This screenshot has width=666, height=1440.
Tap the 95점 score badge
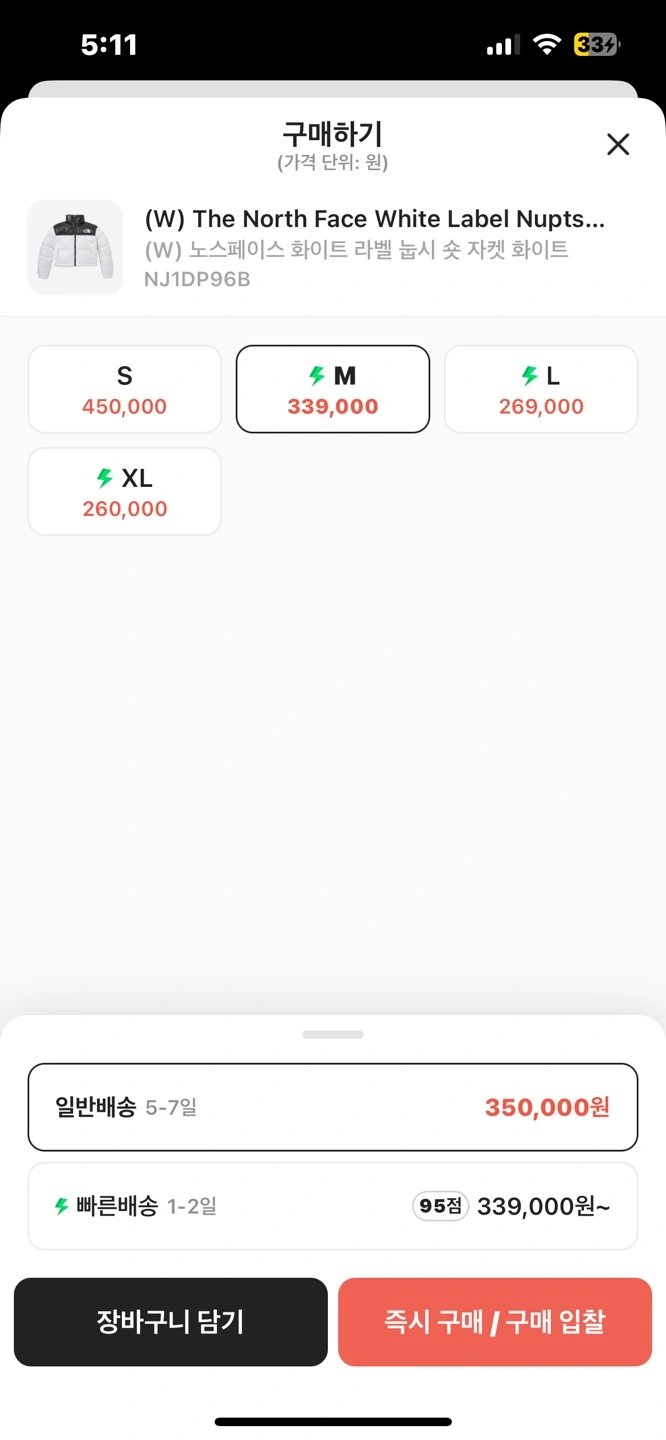[x=440, y=1206]
